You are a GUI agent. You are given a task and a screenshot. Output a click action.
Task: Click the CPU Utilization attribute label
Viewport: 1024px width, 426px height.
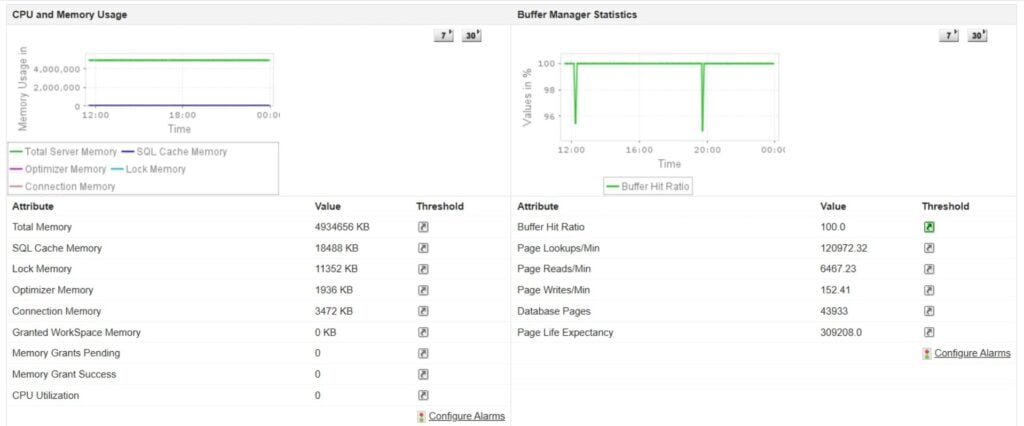[46, 395]
